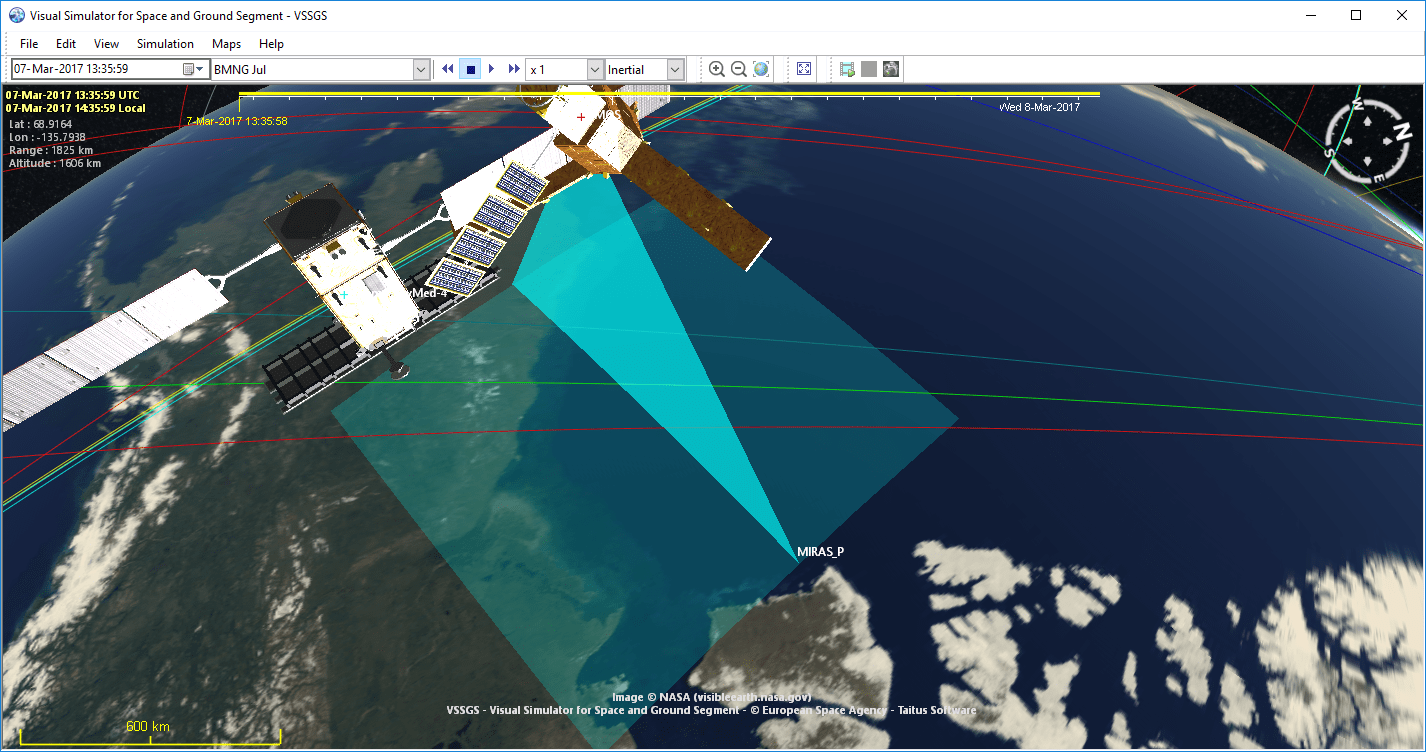Expand the BMNG Jul map dropdown
Screen dimensions: 1426x752
click(421, 69)
